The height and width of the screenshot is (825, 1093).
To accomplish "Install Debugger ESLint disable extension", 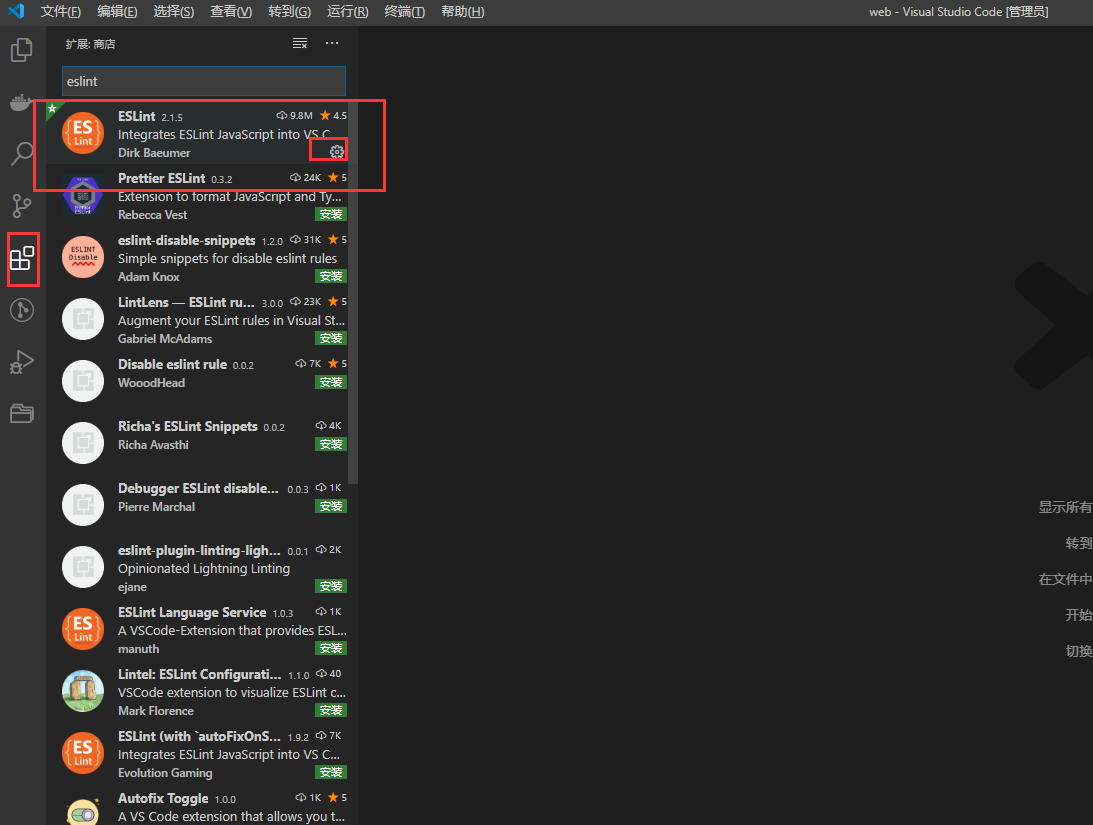I will (330, 506).
